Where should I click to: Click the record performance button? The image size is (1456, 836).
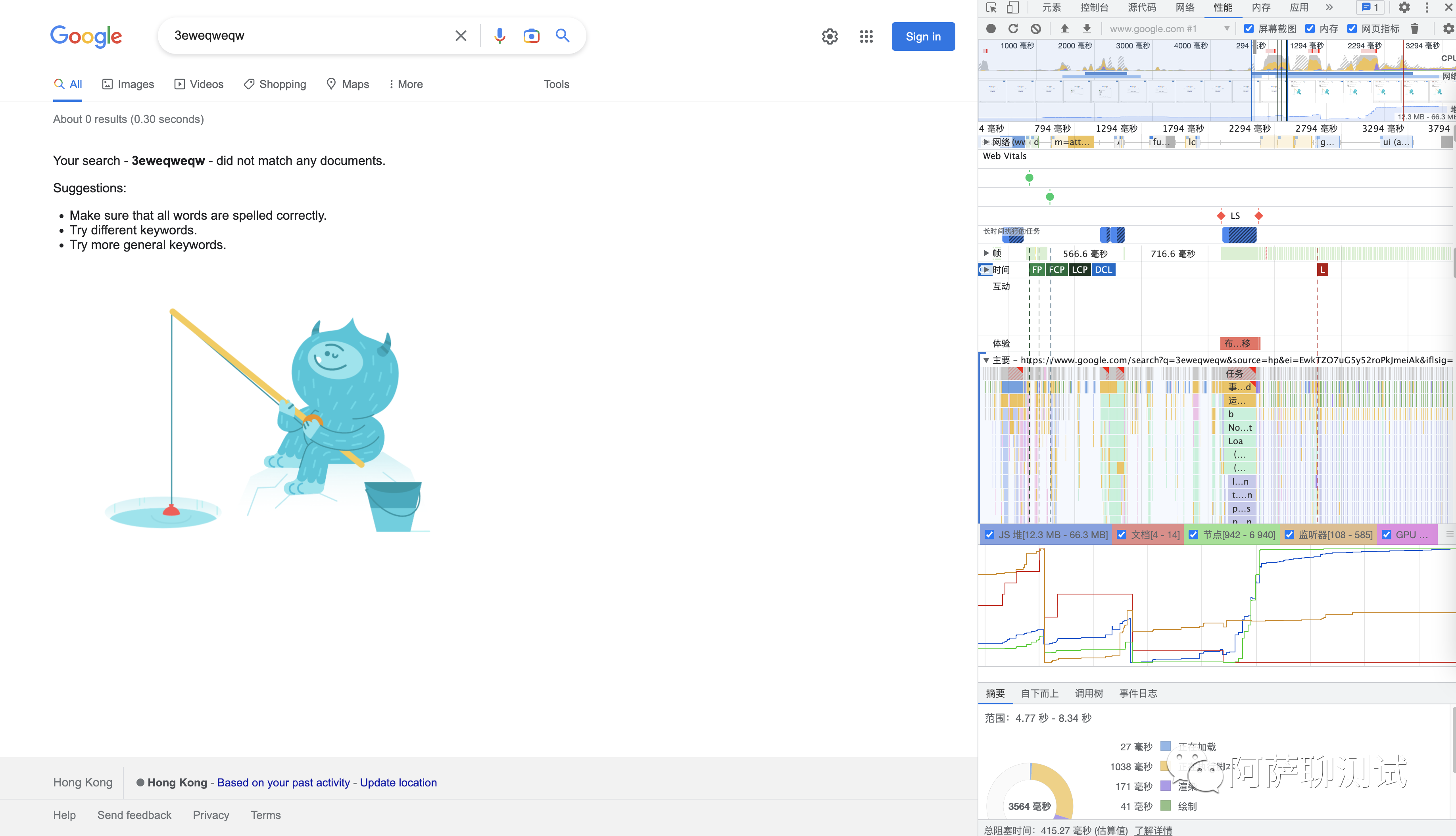click(x=991, y=29)
